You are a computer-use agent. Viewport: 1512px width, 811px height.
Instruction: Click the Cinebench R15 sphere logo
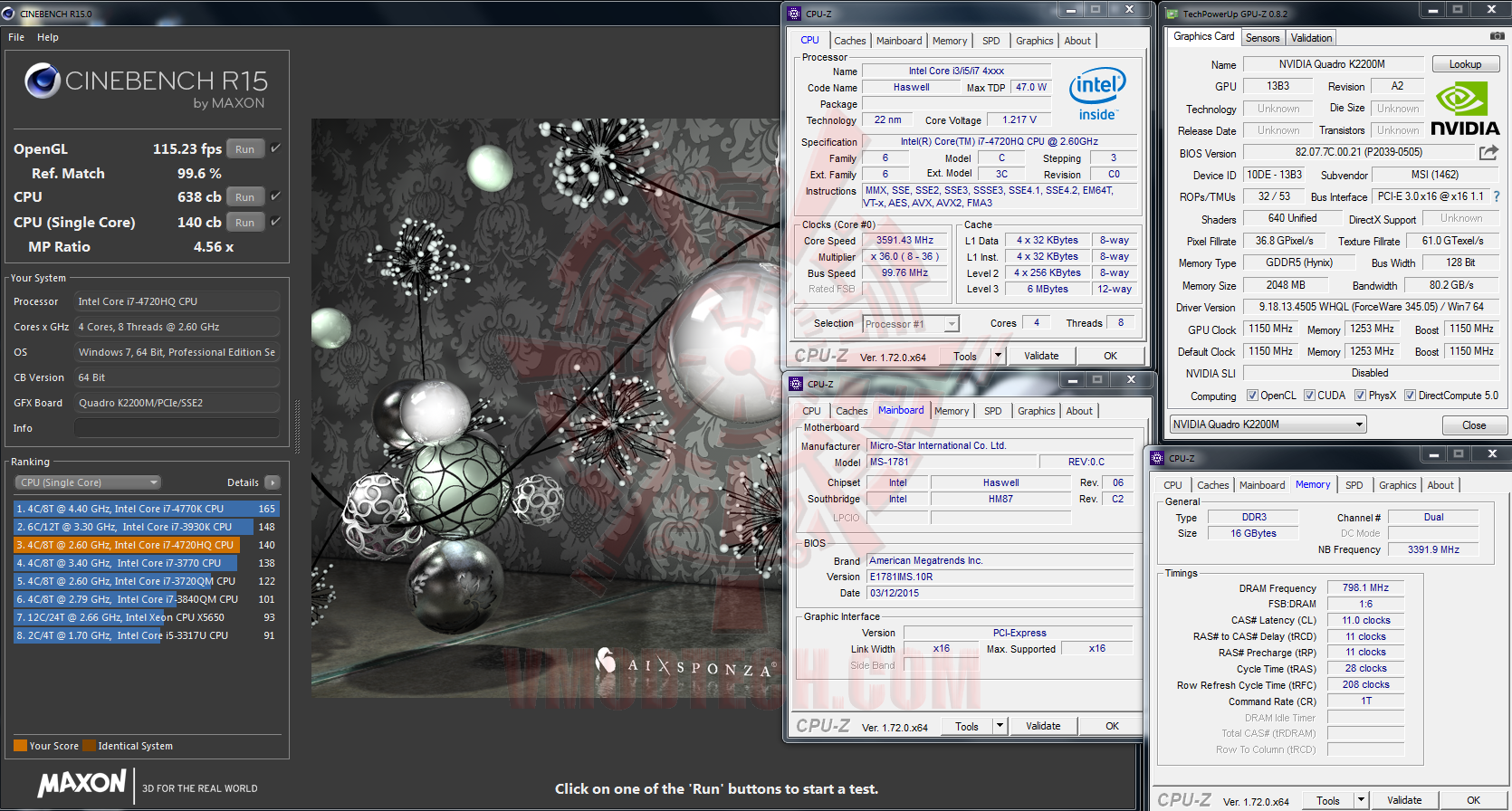click(43, 81)
